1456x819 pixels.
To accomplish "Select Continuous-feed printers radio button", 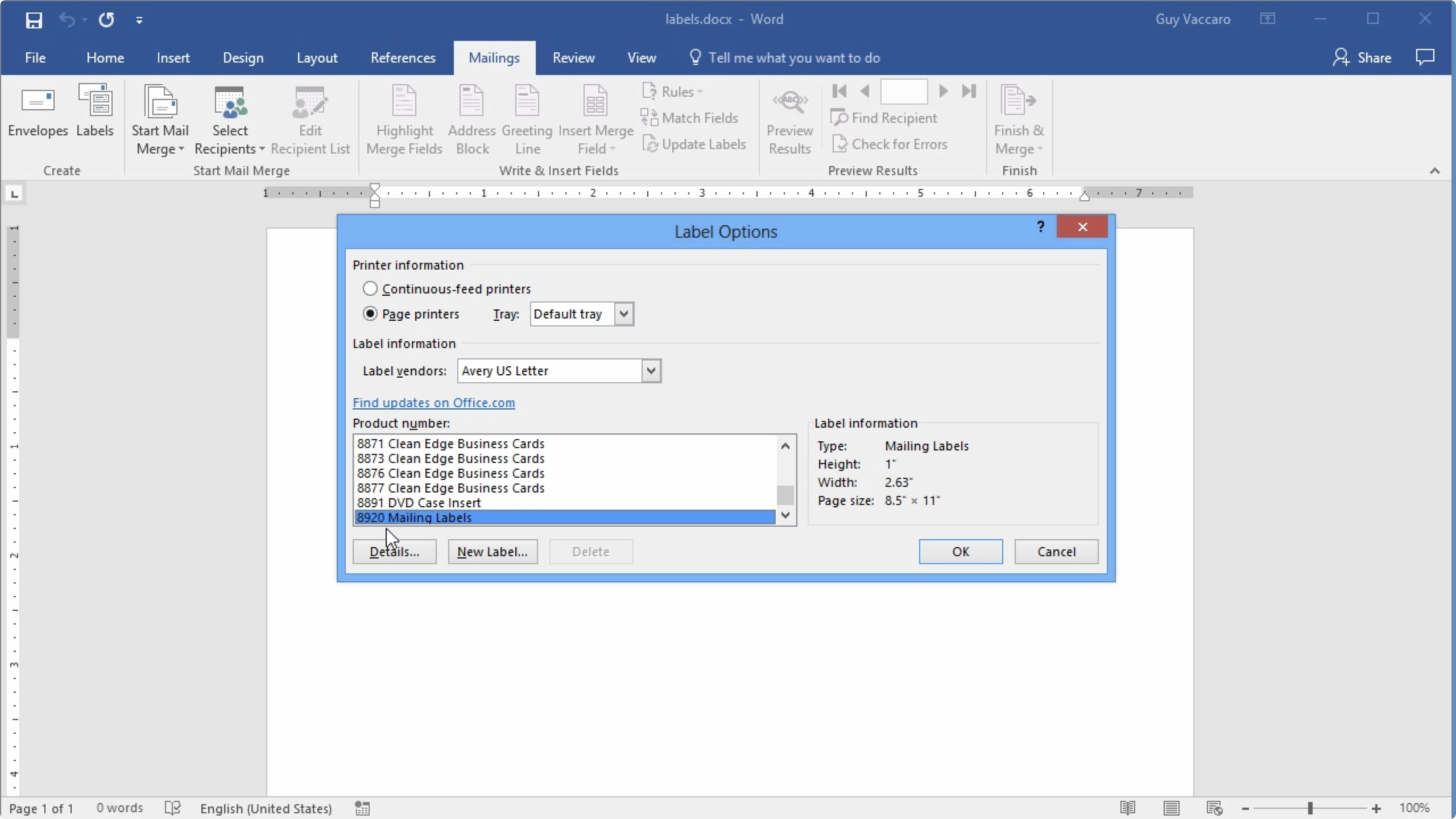I will [370, 288].
